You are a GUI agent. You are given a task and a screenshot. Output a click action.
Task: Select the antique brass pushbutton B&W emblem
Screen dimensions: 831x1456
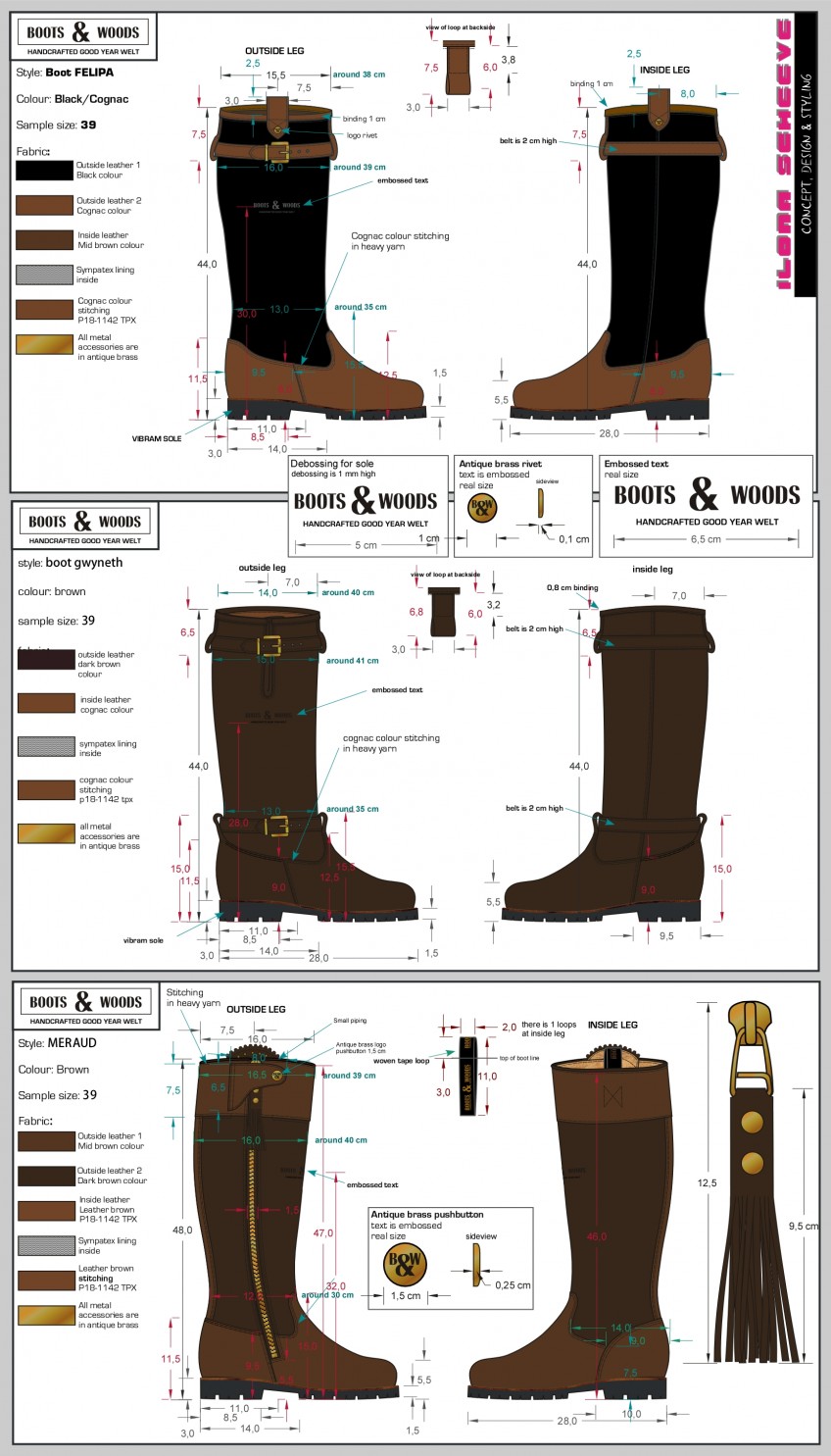(x=405, y=1264)
